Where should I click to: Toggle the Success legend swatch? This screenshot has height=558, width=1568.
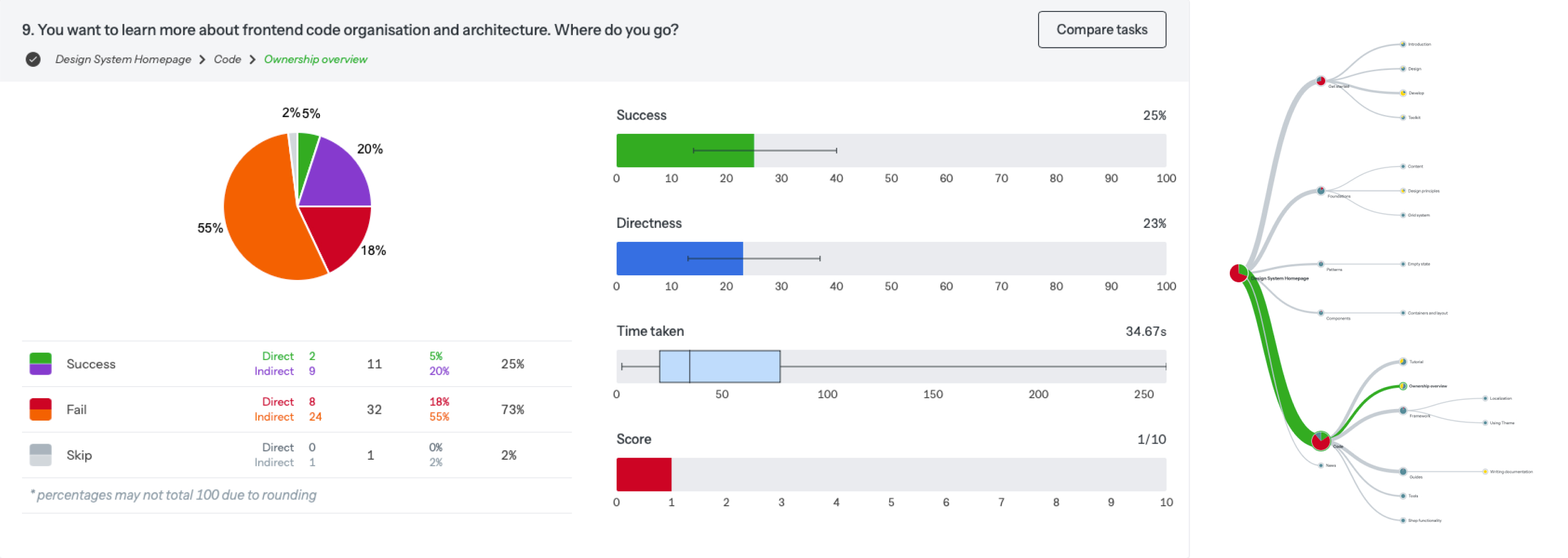click(x=40, y=364)
